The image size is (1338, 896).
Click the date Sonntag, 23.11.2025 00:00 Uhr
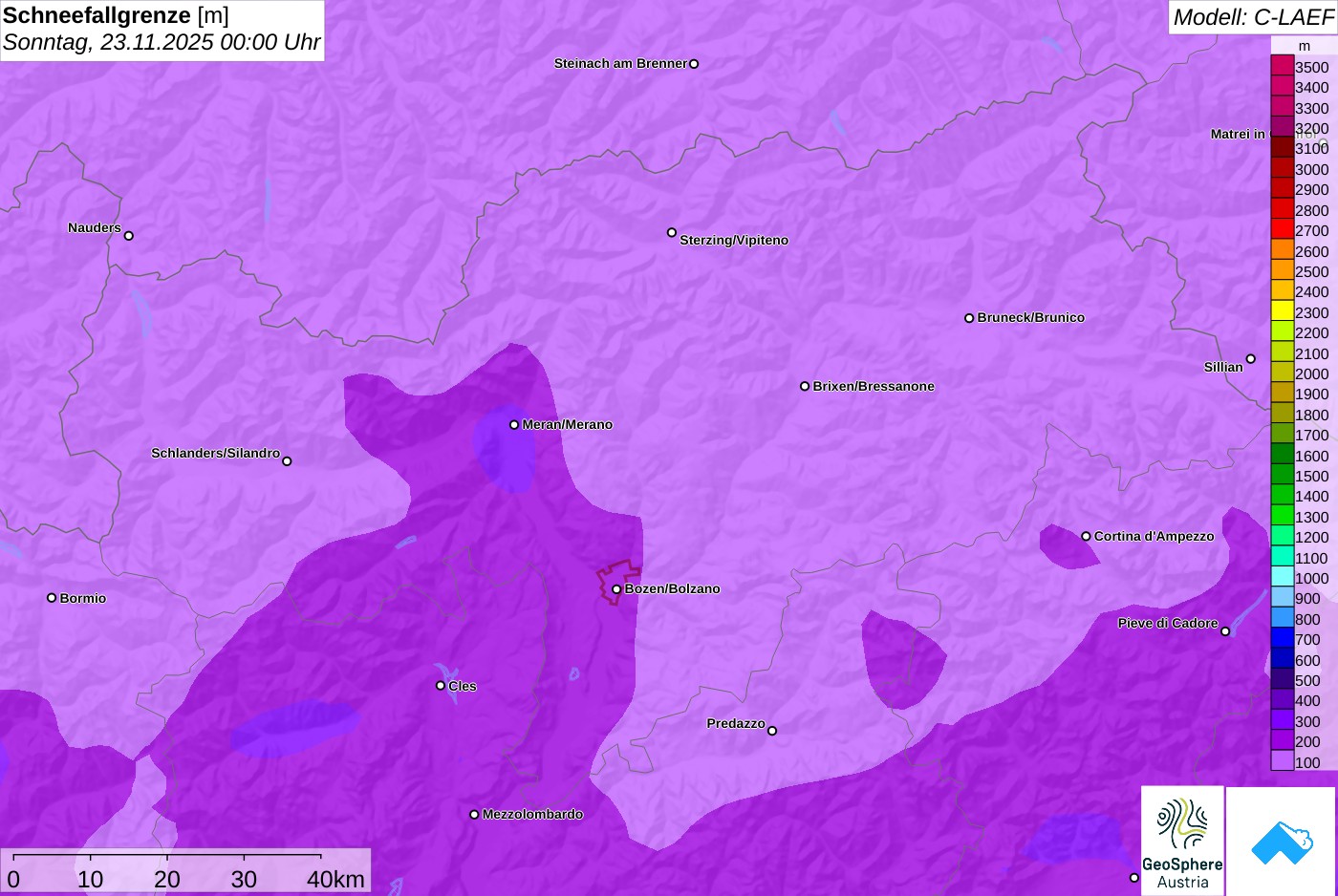coord(162,42)
